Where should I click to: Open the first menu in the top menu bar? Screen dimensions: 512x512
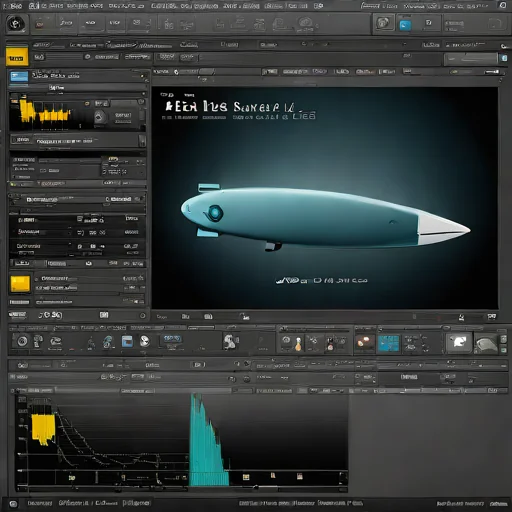pyautogui.click(x=13, y=6)
